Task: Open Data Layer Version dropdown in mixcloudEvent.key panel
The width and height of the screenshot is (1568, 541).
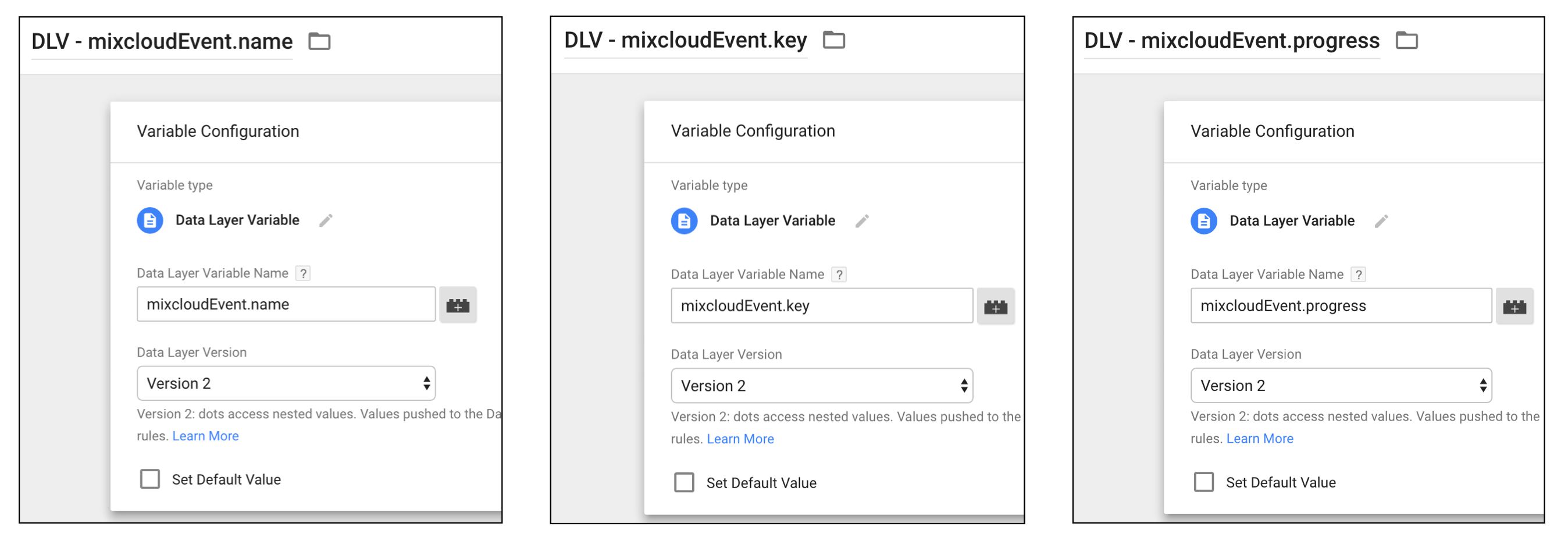Action: point(822,386)
